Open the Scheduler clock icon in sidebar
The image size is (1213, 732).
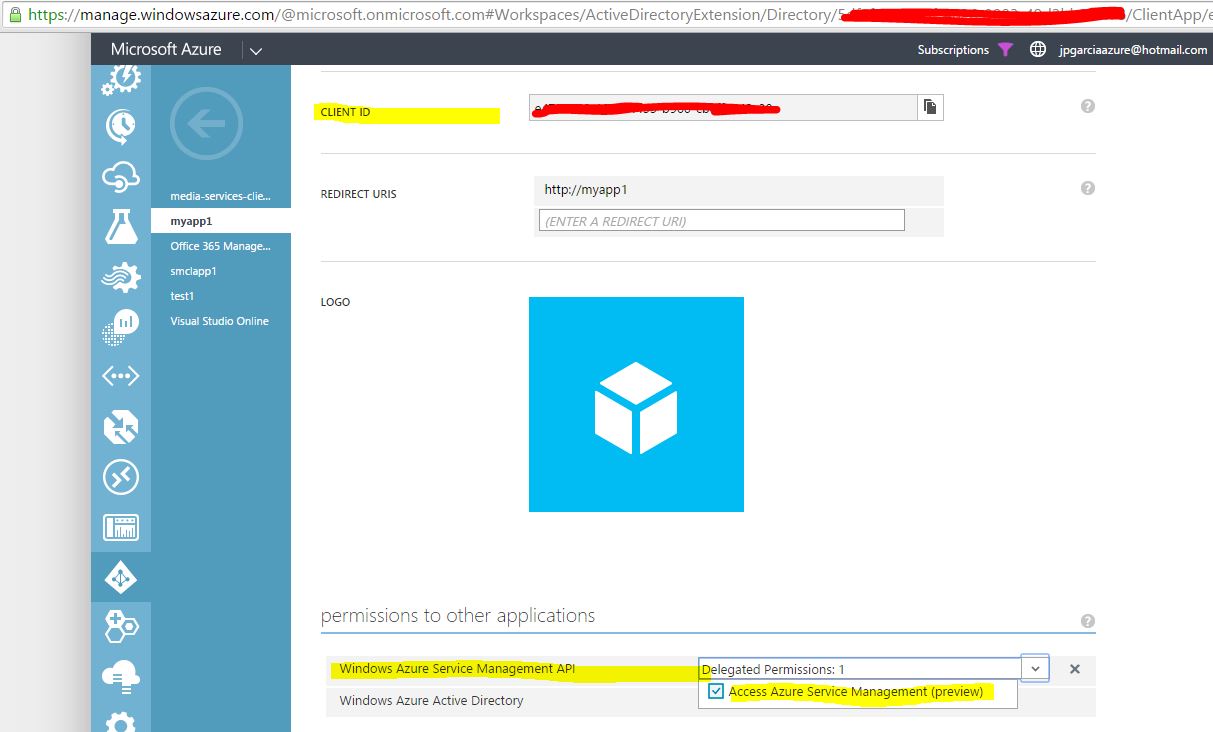121,125
